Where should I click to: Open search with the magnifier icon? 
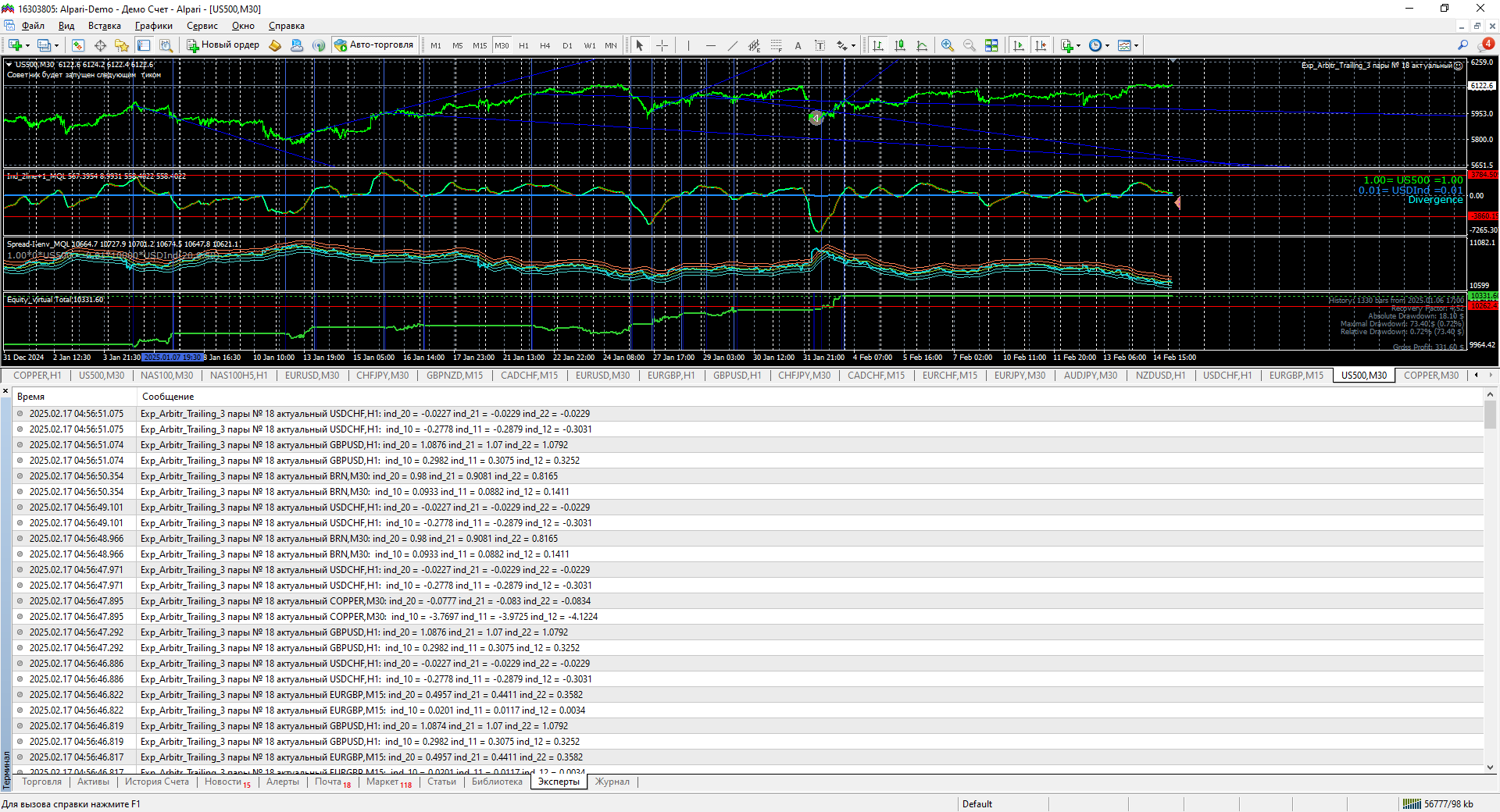click(1462, 45)
